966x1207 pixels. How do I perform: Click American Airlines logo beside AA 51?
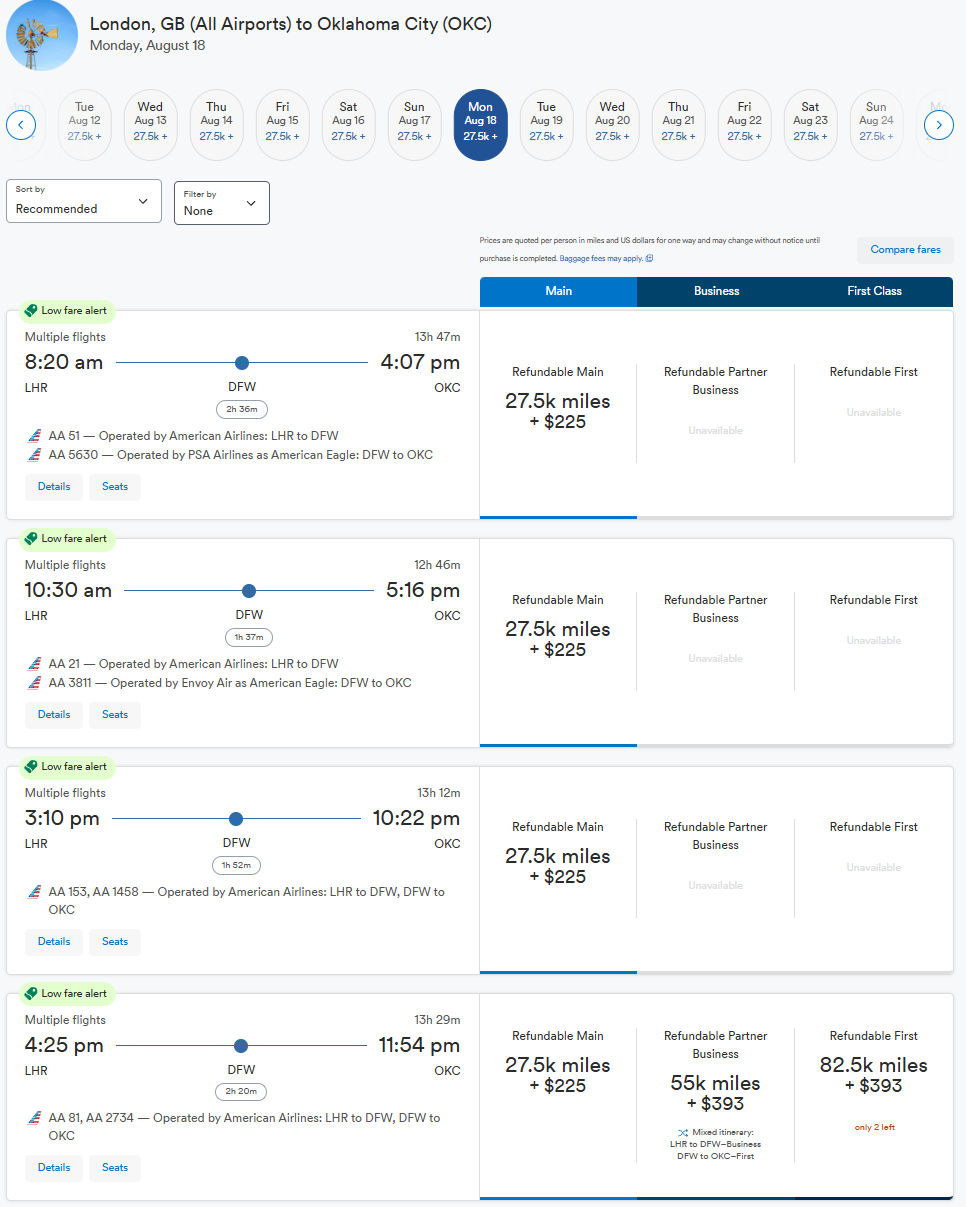pyautogui.click(x=35, y=436)
